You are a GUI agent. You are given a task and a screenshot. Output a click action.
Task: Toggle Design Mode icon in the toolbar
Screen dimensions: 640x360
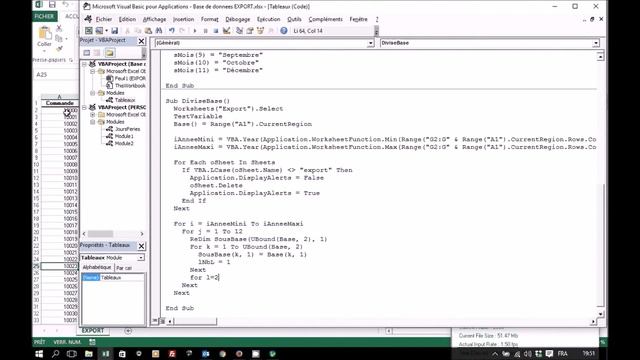(227, 31)
